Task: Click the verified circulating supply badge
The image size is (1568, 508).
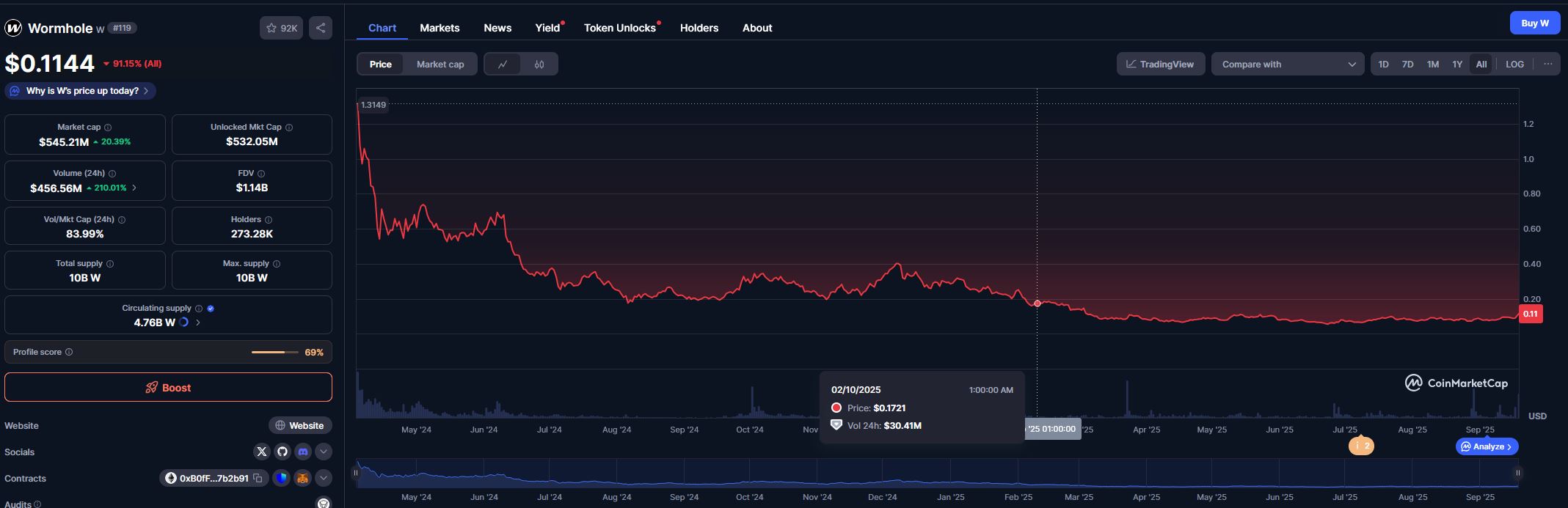Action: (211, 309)
